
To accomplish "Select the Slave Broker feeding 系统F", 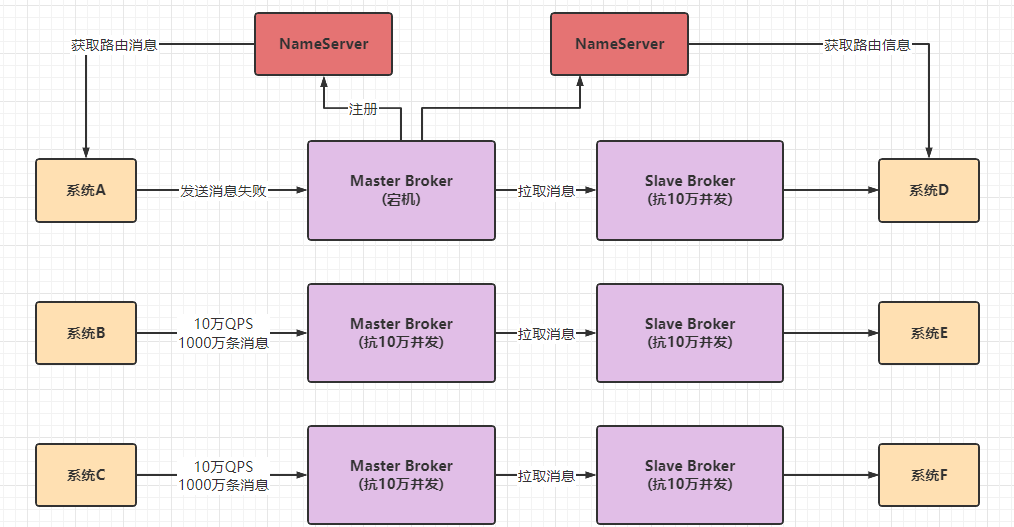I will 690,475.
